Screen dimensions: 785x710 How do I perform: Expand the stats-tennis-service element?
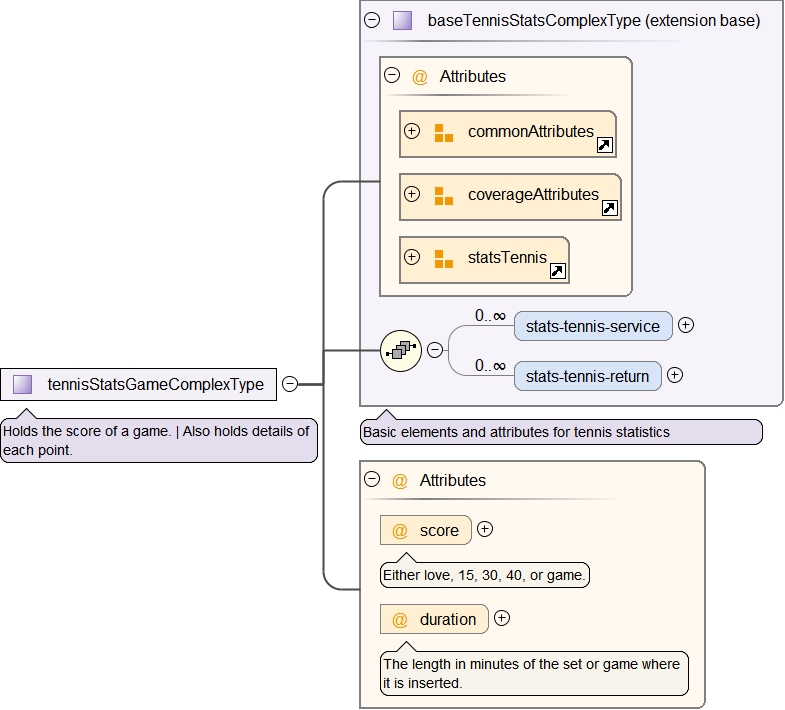click(686, 325)
